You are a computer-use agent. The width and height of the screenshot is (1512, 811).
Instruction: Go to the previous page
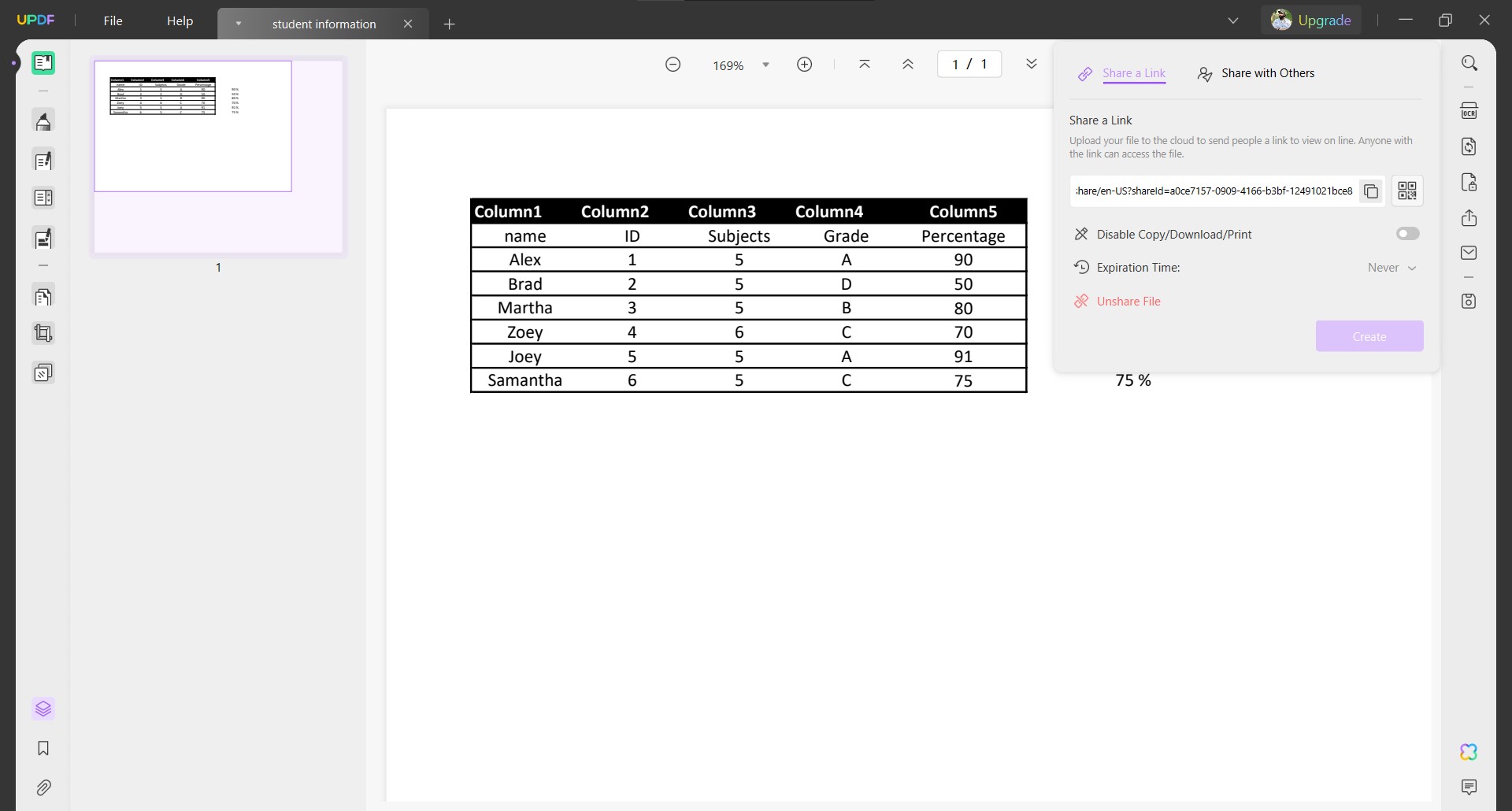click(x=908, y=65)
